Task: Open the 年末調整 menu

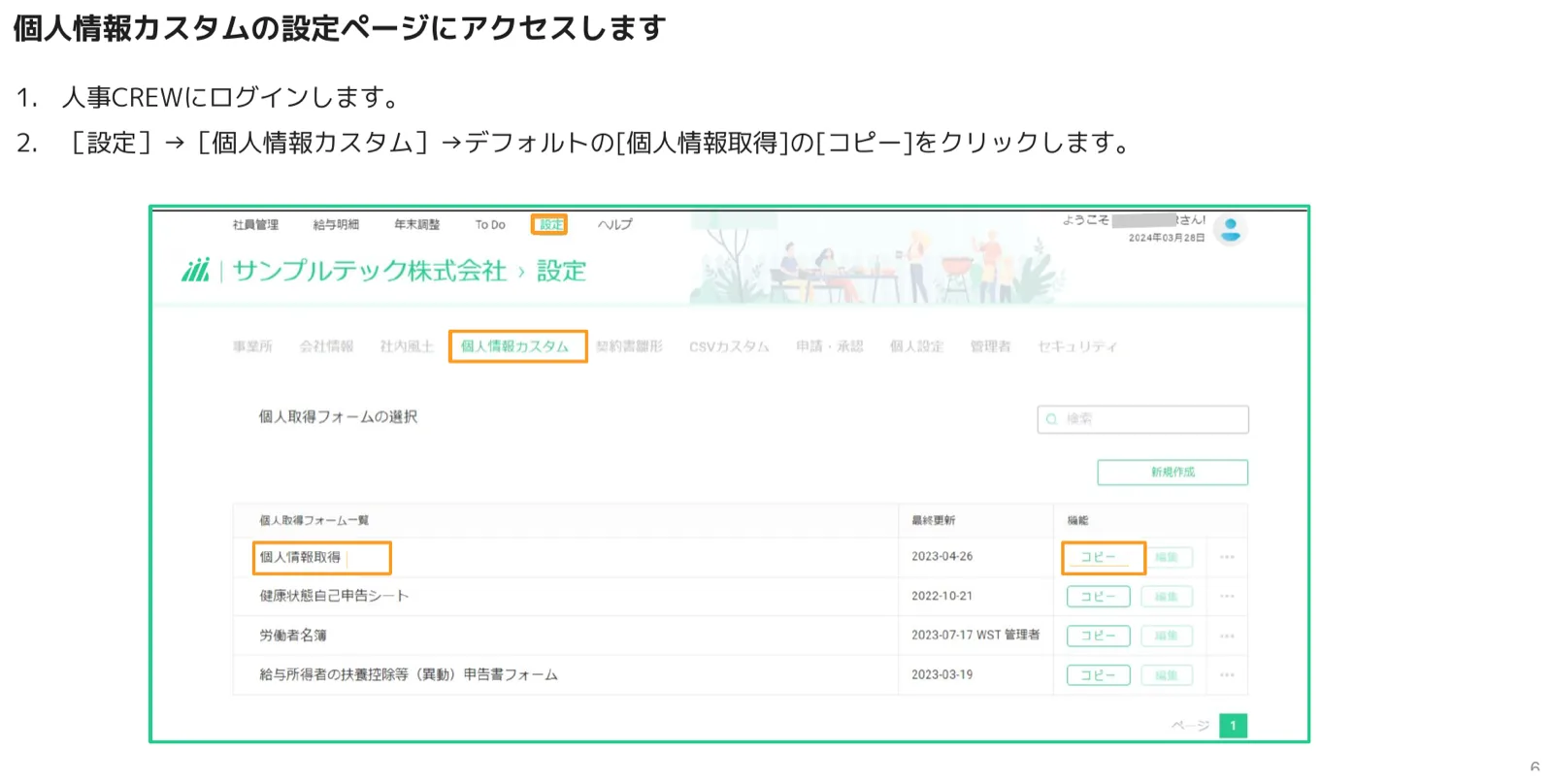Action: 416,224
